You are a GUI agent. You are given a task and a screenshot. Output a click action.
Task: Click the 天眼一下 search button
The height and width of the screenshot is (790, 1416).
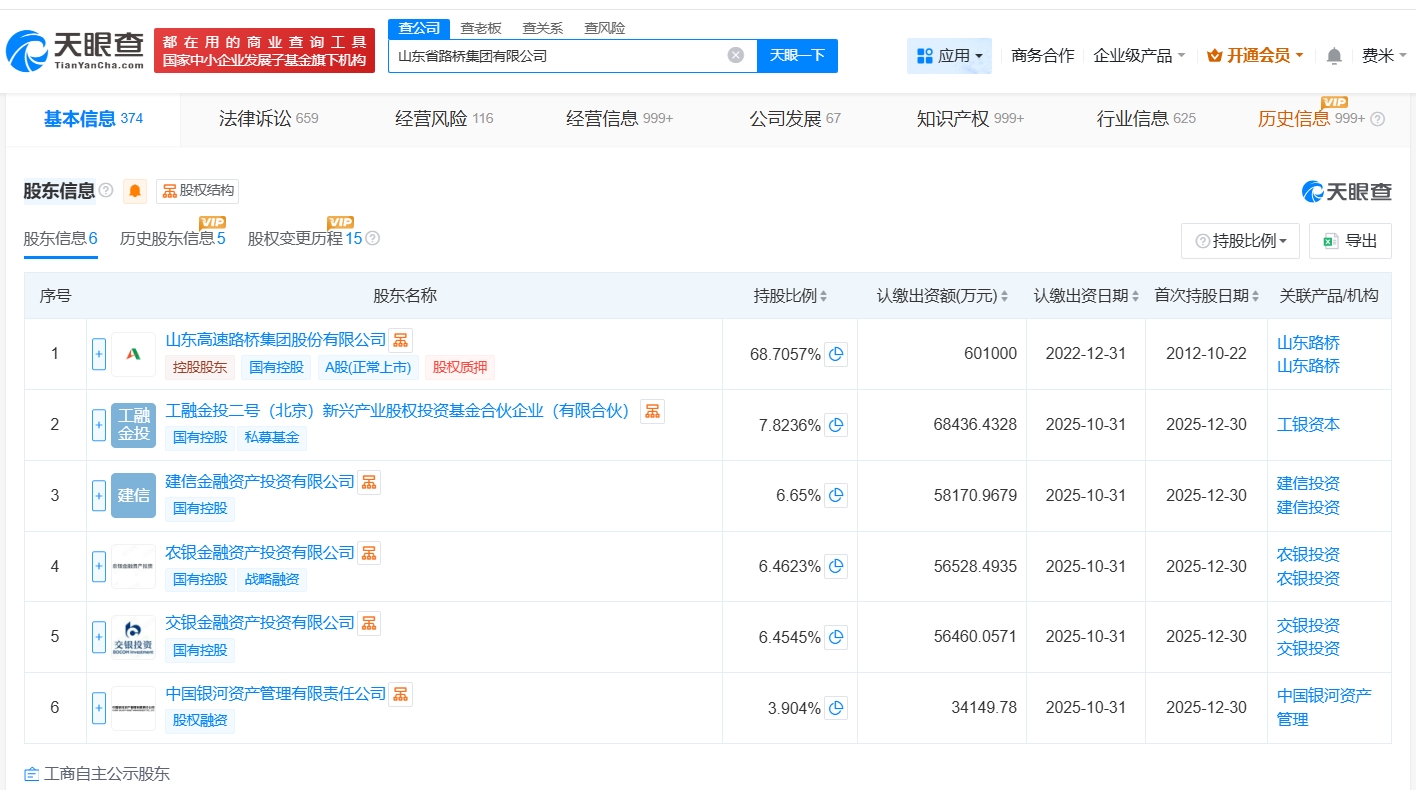click(x=797, y=56)
